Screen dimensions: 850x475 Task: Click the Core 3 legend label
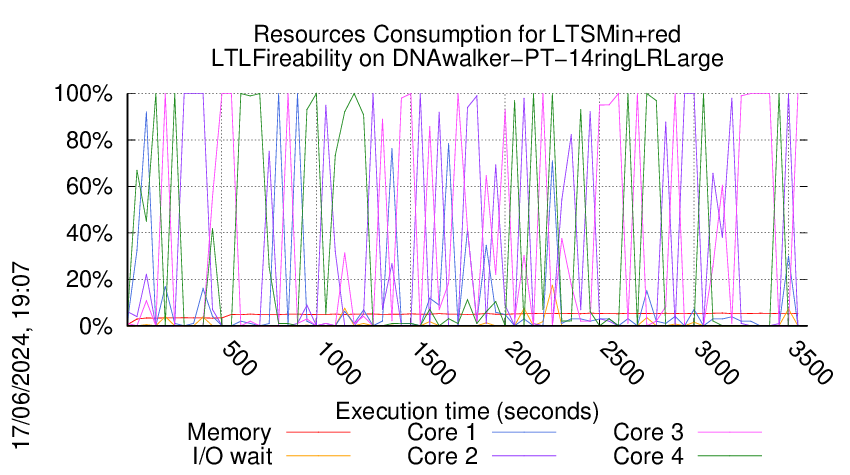648,432
